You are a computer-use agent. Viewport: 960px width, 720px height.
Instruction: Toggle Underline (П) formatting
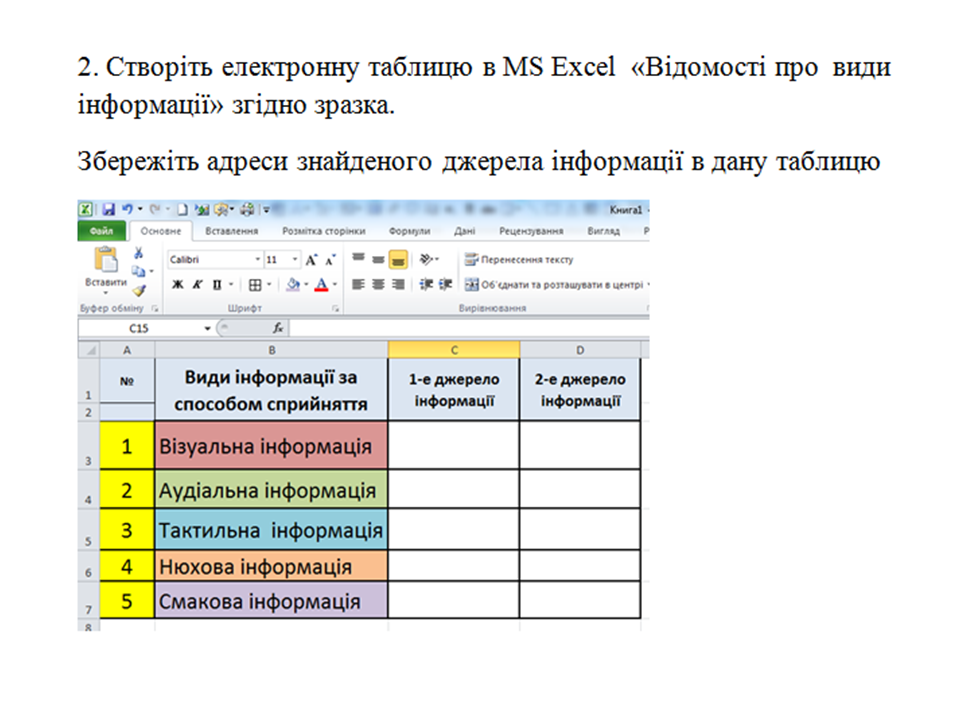click(x=217, y=285)
